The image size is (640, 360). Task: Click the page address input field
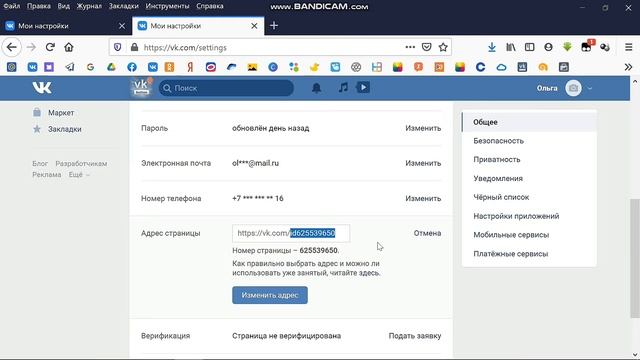click(x=291, y=233)
